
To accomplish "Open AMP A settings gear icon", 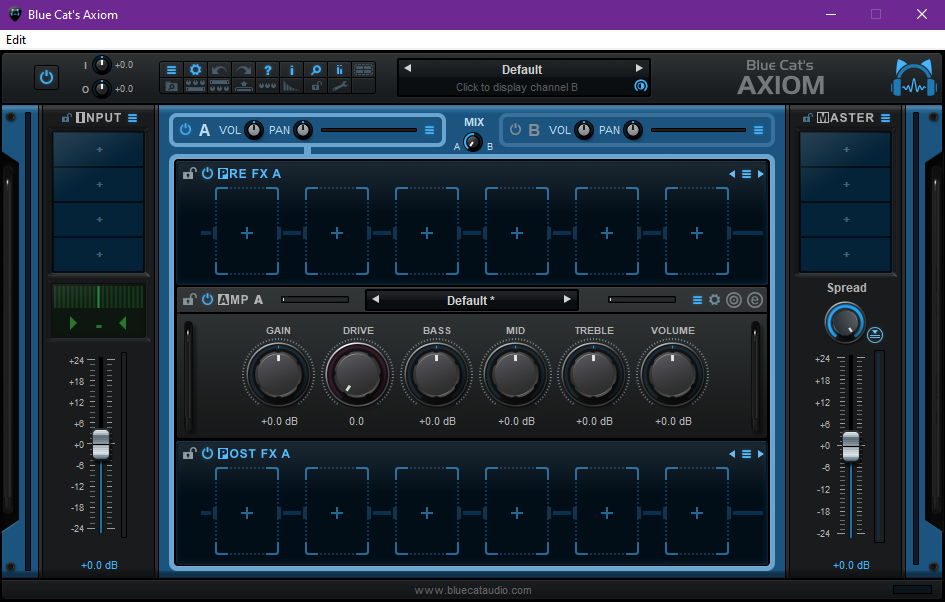I will coord(715,299).
